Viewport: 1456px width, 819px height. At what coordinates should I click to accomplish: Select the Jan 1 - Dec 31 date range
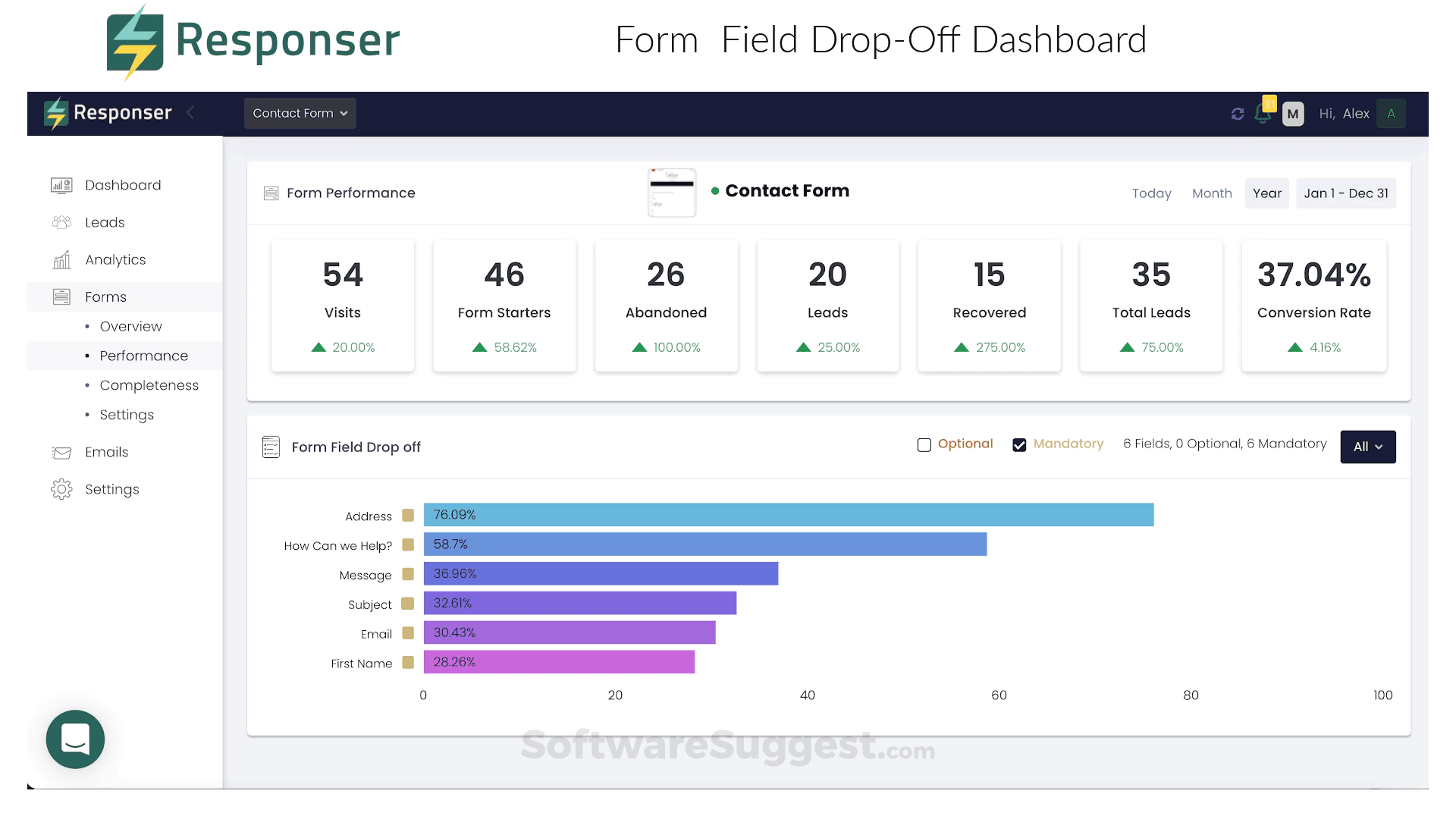[1346, 193]
